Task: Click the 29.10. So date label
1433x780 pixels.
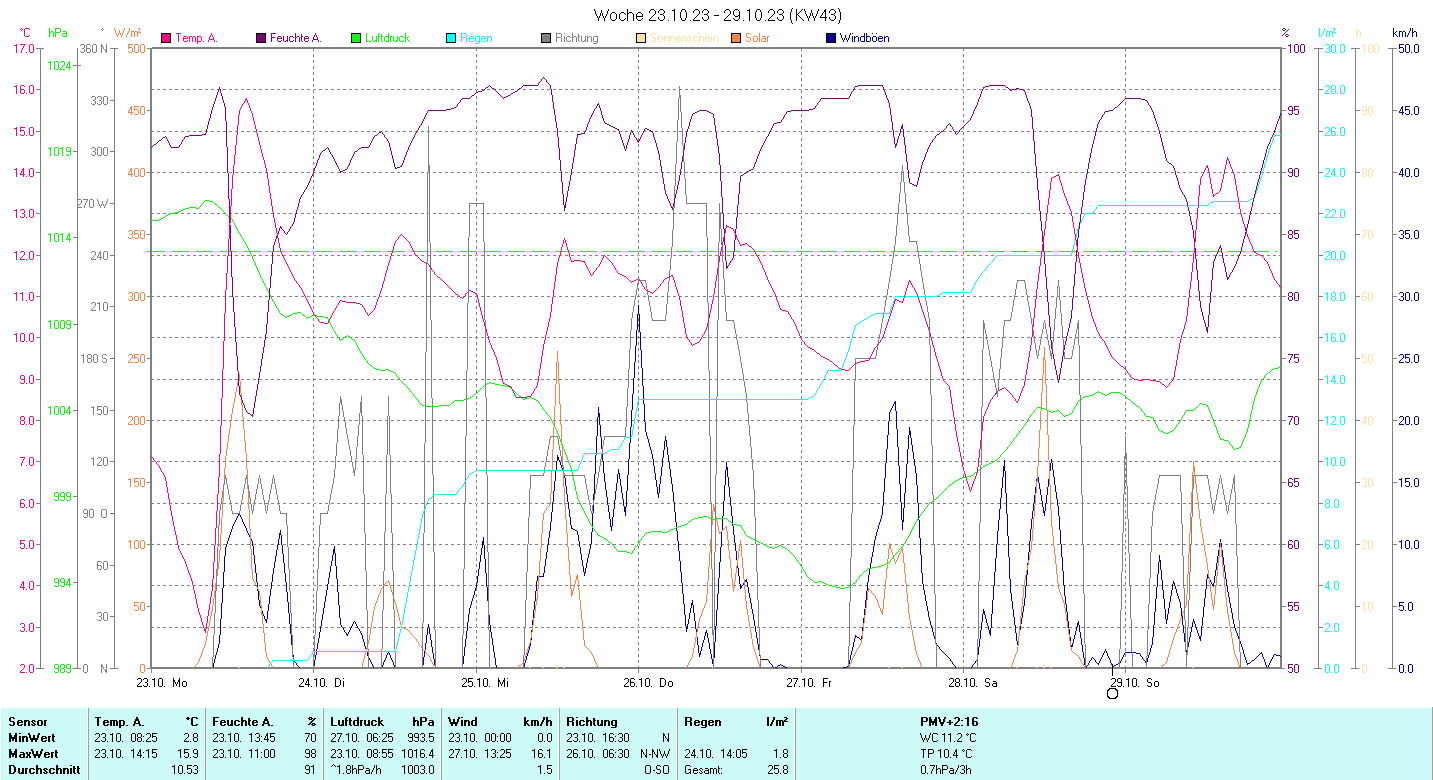Action: pyautogui.click(x=1134, y=683)
